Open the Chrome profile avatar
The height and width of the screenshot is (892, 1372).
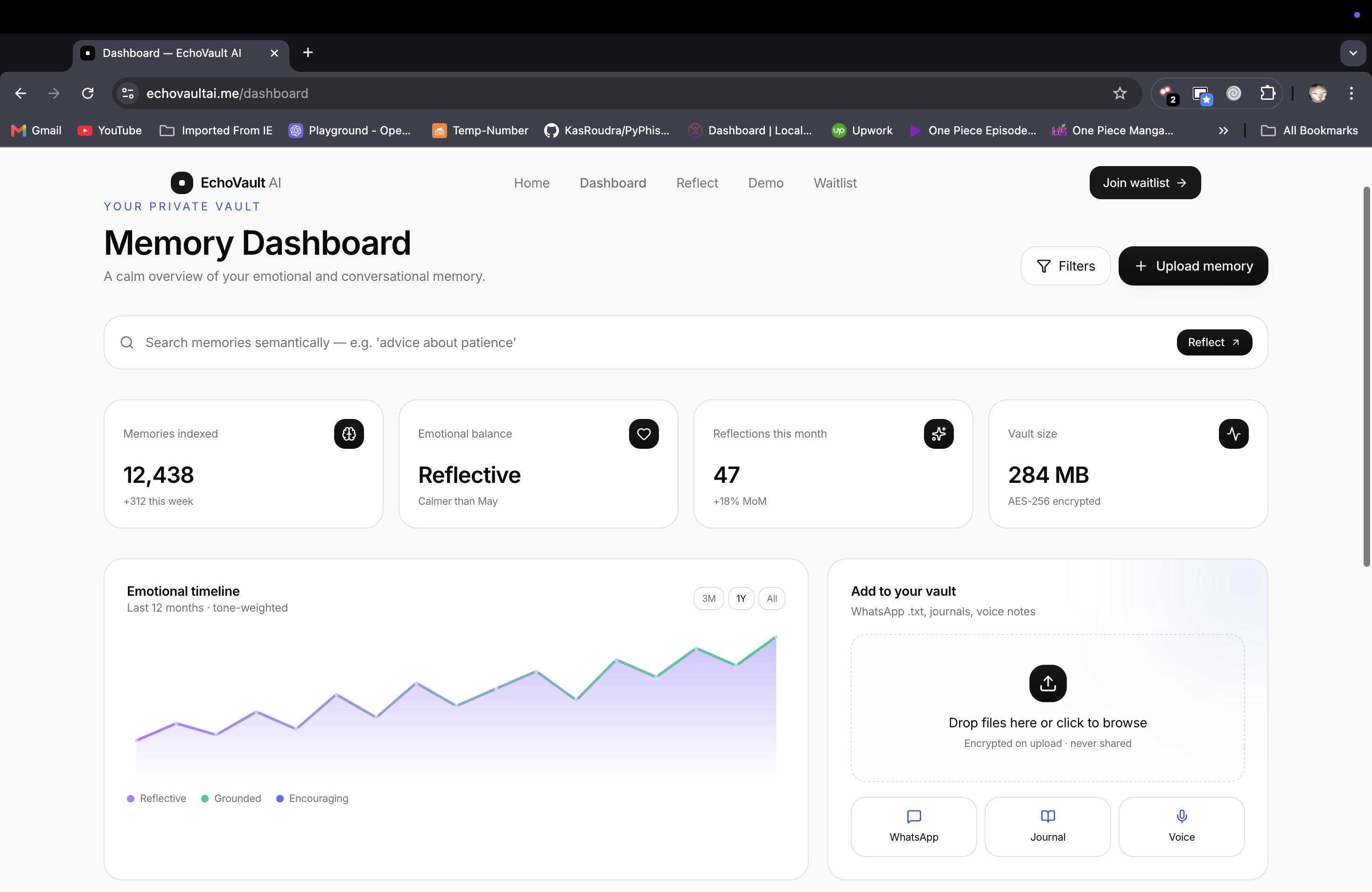tap(1318, 93)
